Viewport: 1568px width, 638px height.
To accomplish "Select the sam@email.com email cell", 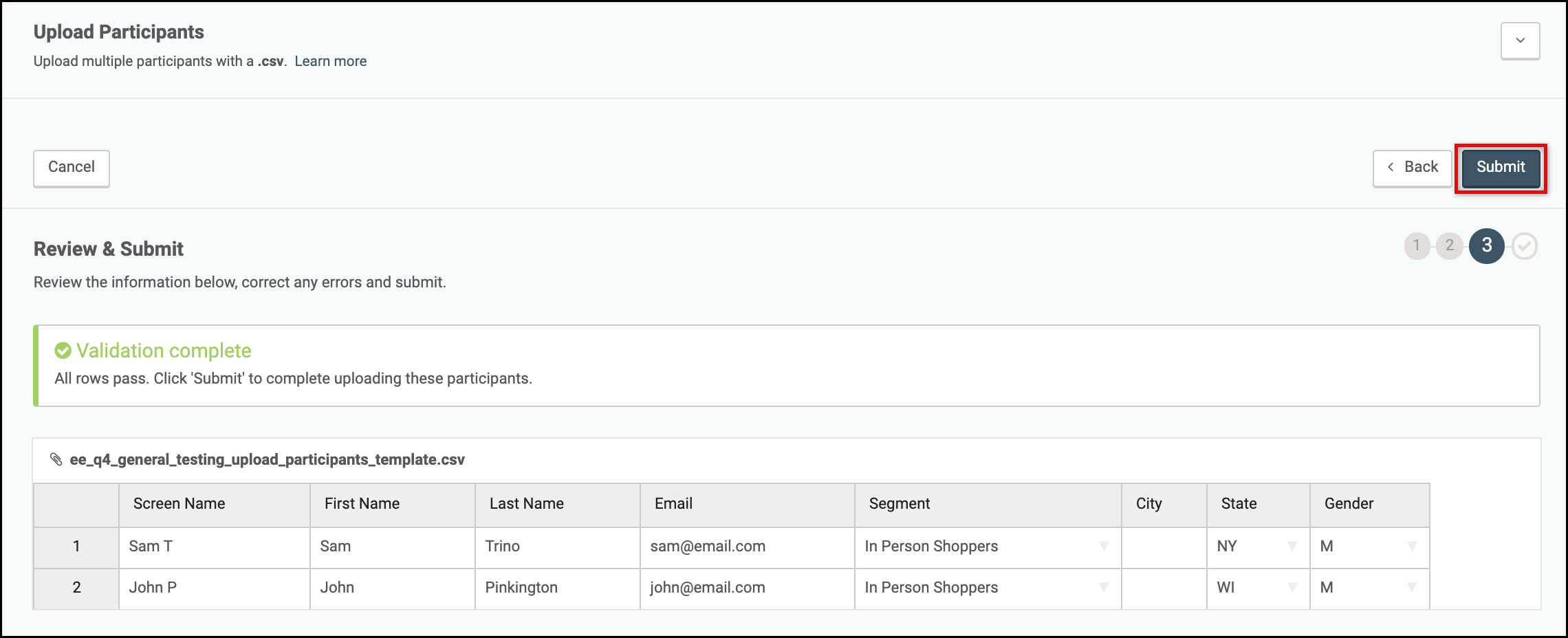I will [x=747, y=547].
